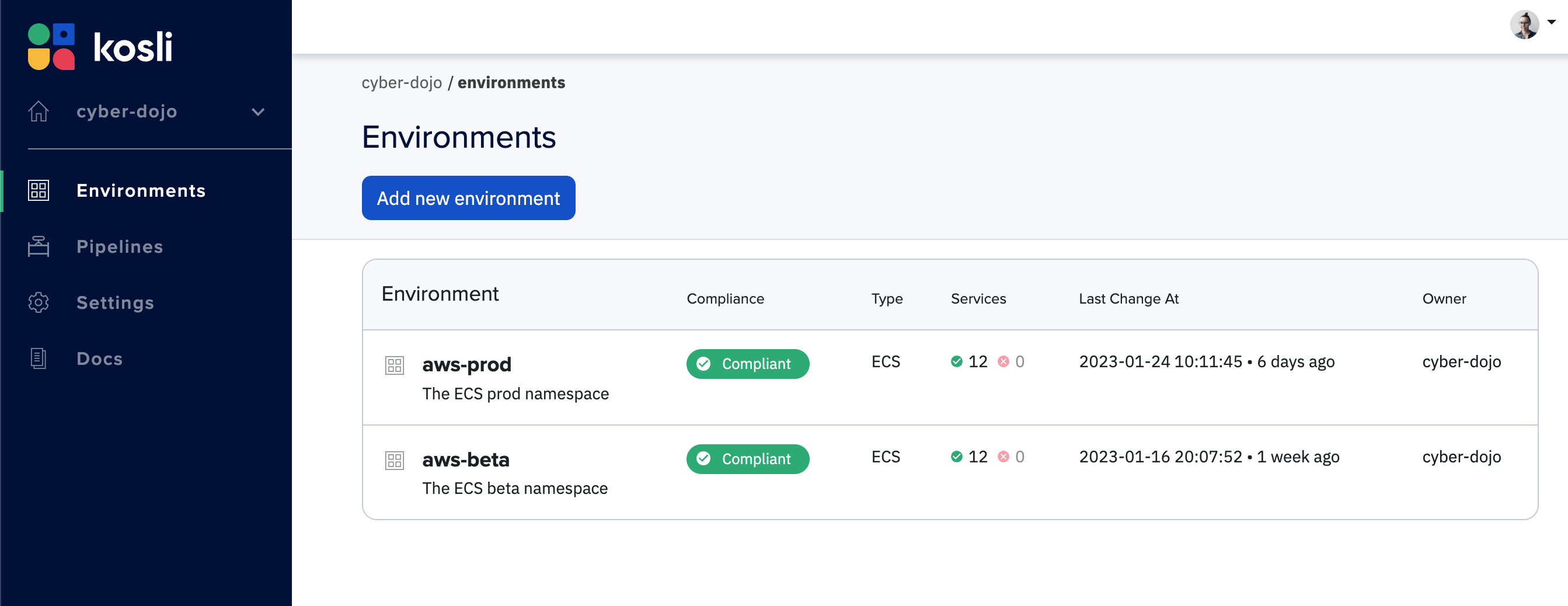The image size is (1568, 606).
Task: Click the kosli wordmark text
Action: [133, 47]
